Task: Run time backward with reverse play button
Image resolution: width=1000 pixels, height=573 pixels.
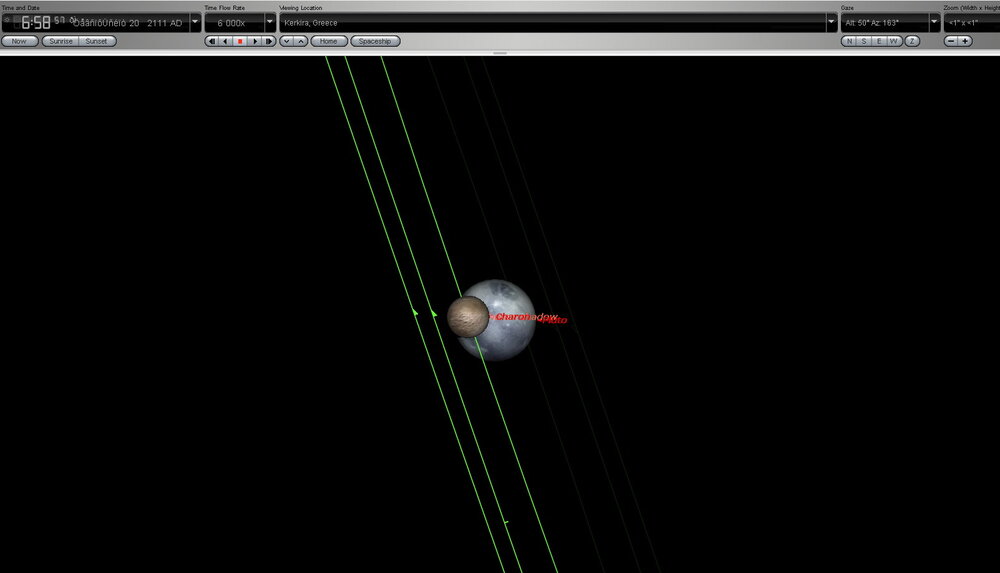Action: point(225,41)
